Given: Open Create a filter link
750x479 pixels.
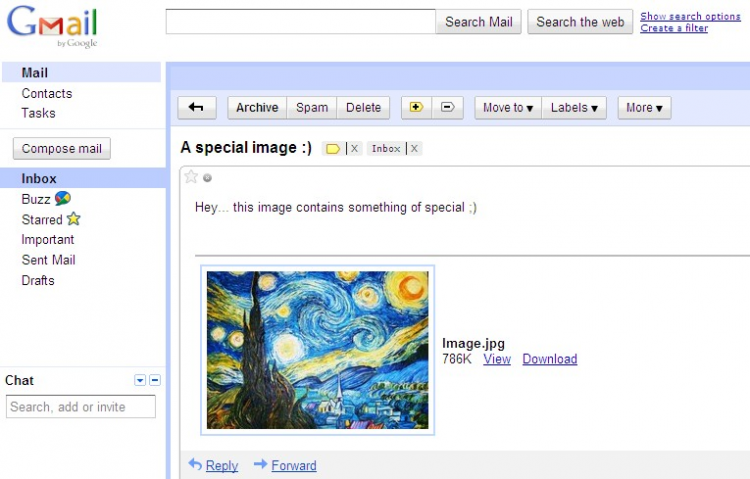Looking at the screenshot, I should tap(674, 28).
